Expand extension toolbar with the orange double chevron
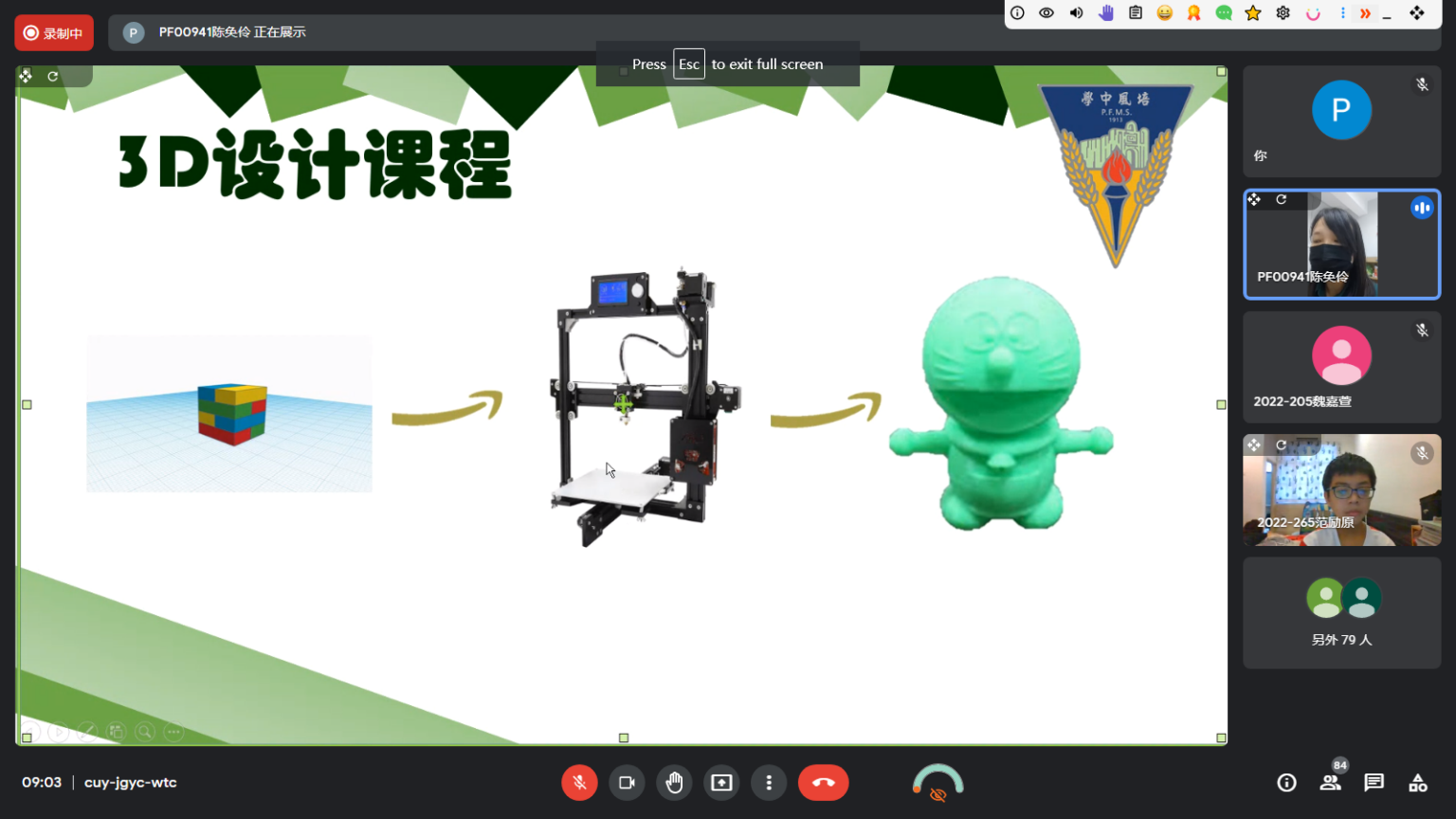This screenshot has width=1456, height=819. pyautogui.click(x=1365, y=13)
